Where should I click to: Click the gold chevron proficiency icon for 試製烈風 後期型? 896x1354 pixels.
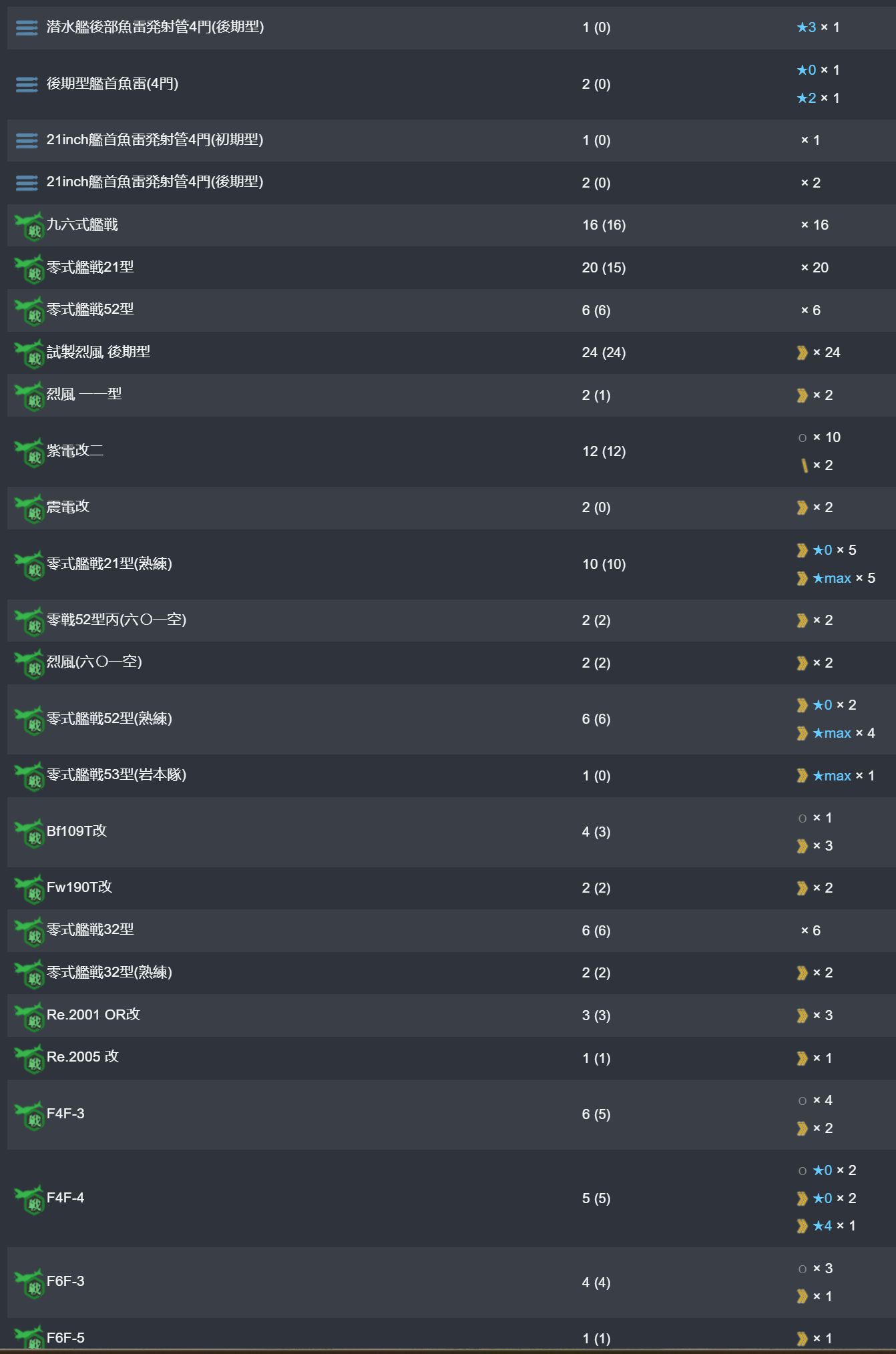802,353
